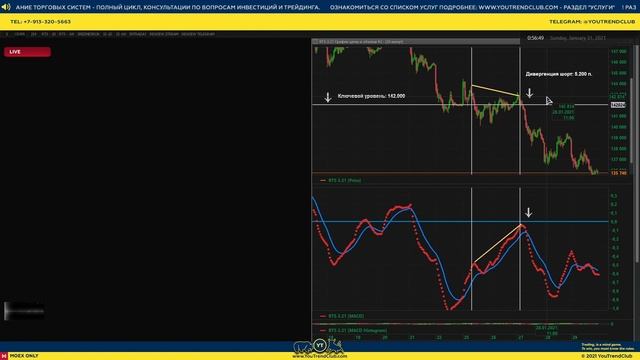This screenshot has height=360, width=640.
Task: Click the highlighted 142.000 price axis marker
Action: coord(618,105)
